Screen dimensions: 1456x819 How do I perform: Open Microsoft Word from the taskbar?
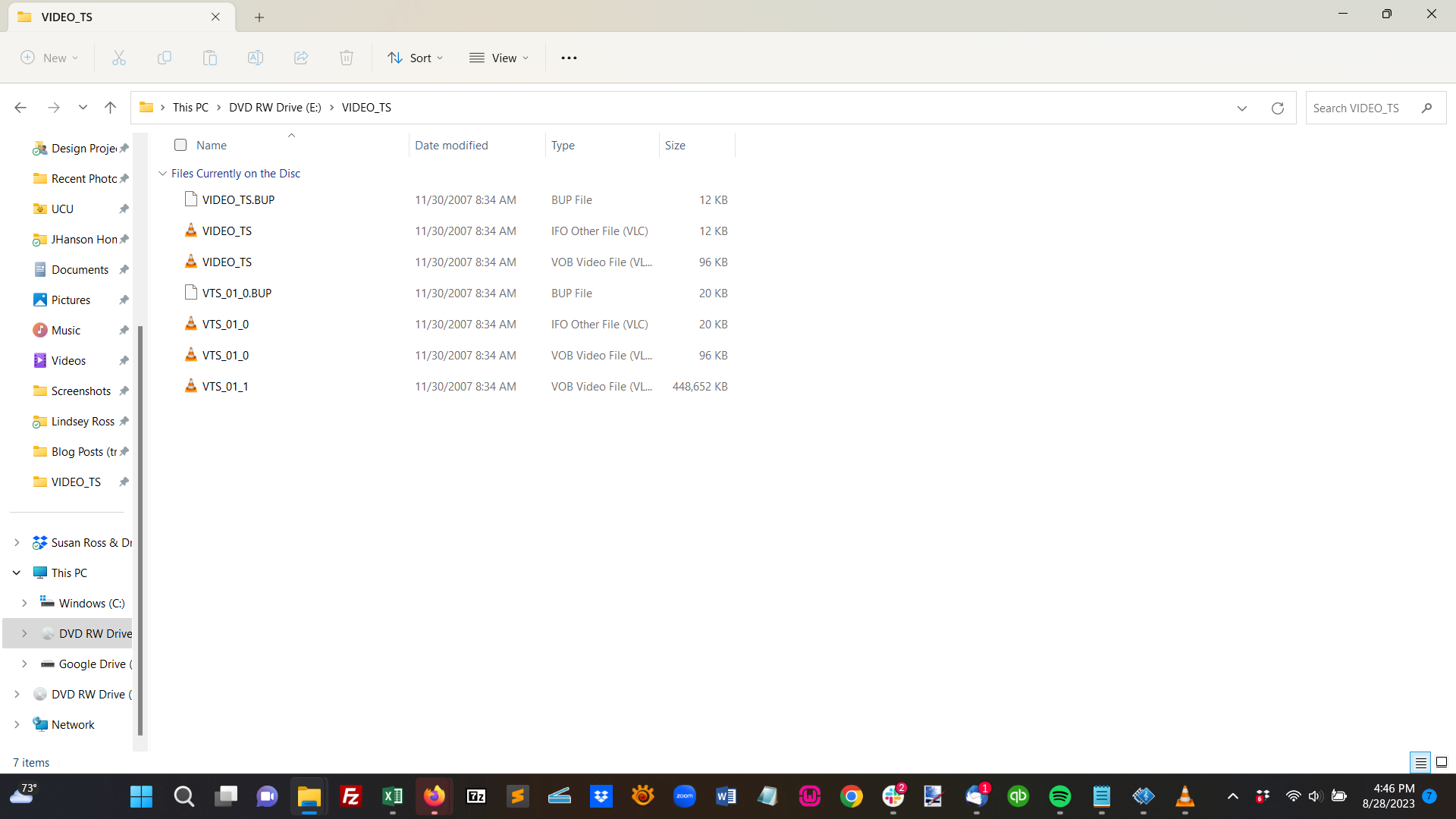tap(726, 796)
